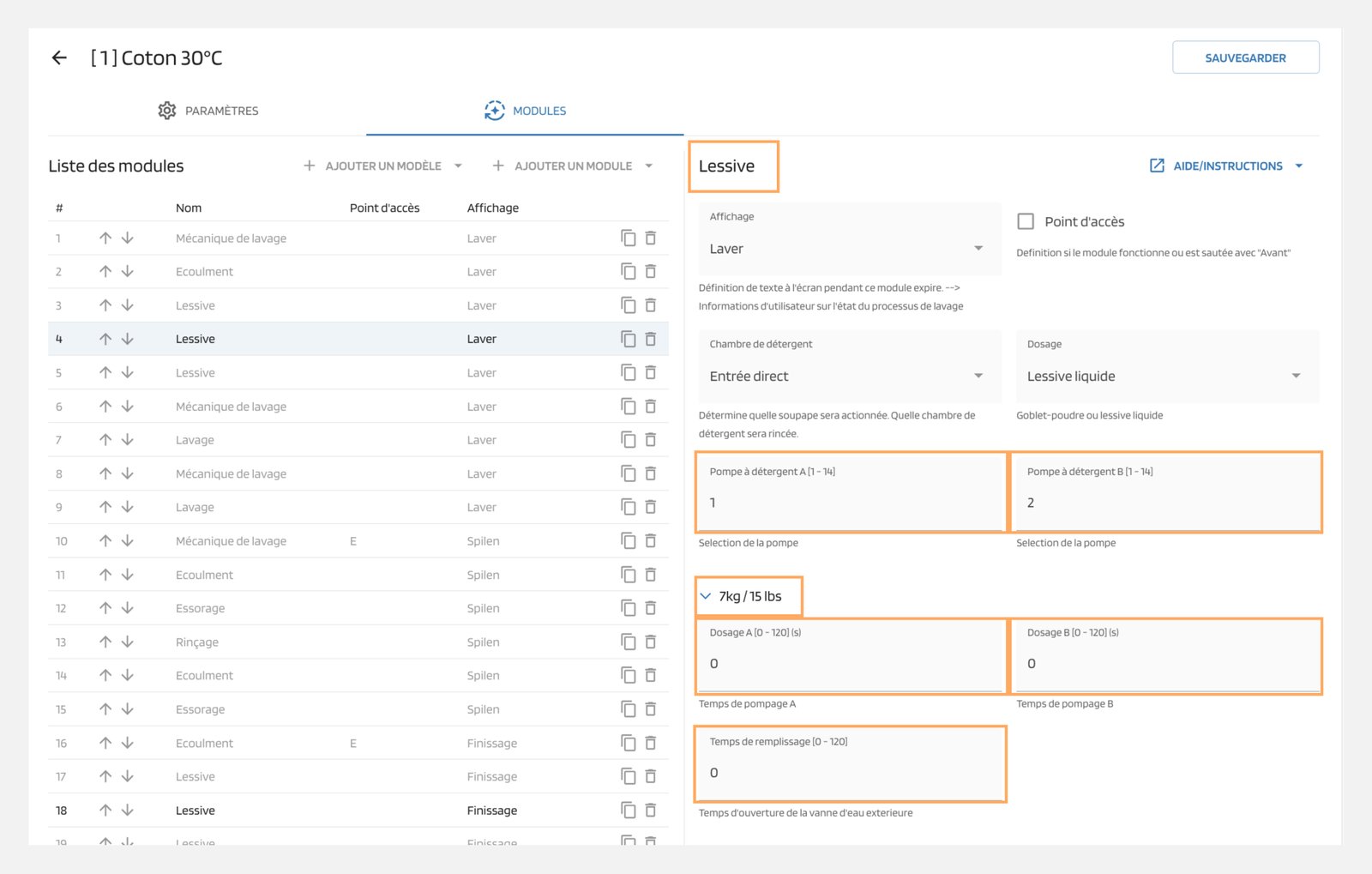Open the Dosage dropdown showing Lessive liquide
This screenshot has height=874, width=1372.
tap(1166, 376)
